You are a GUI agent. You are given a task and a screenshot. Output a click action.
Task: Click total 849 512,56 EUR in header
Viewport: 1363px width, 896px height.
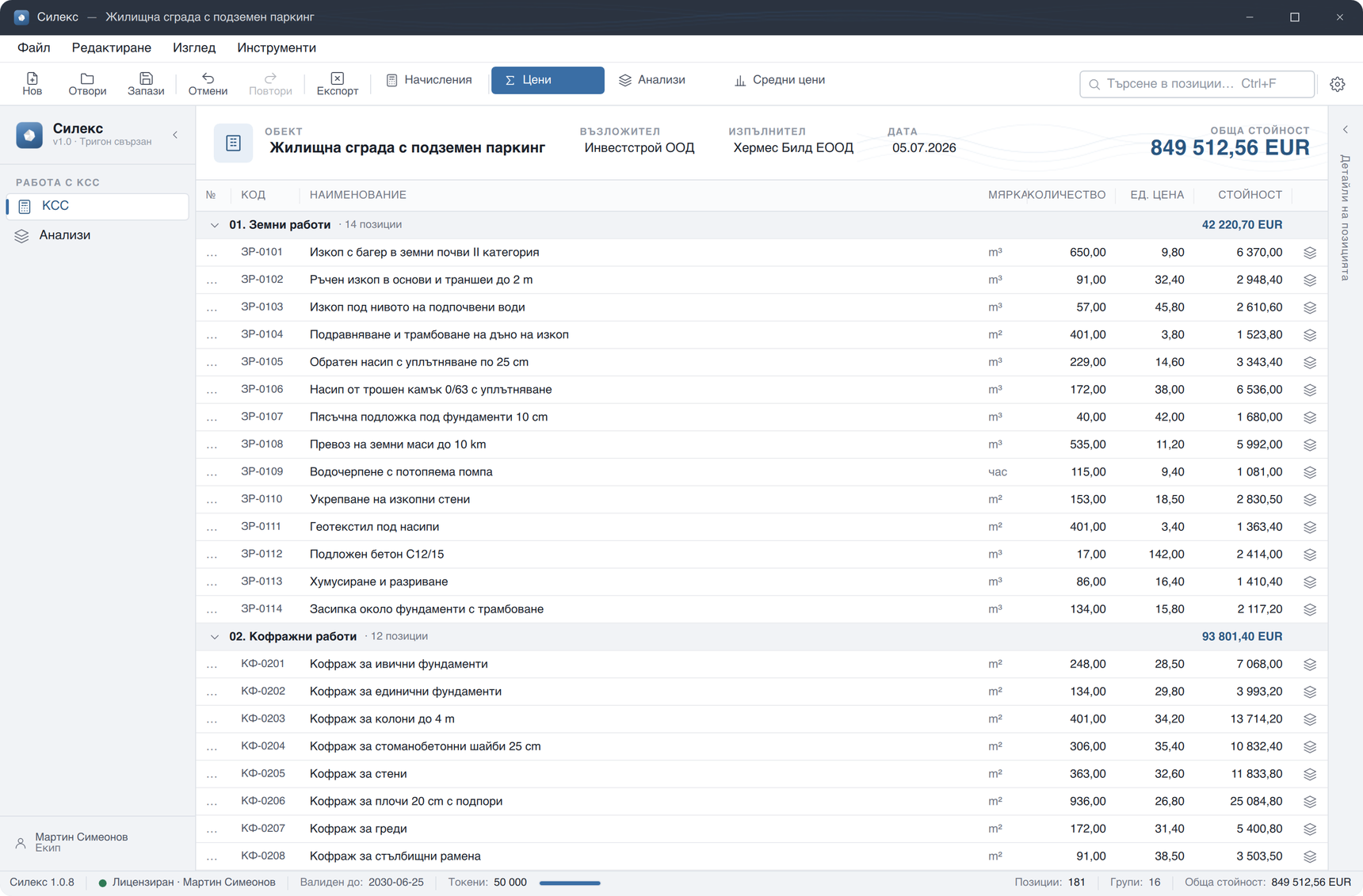pos(1230,147)
